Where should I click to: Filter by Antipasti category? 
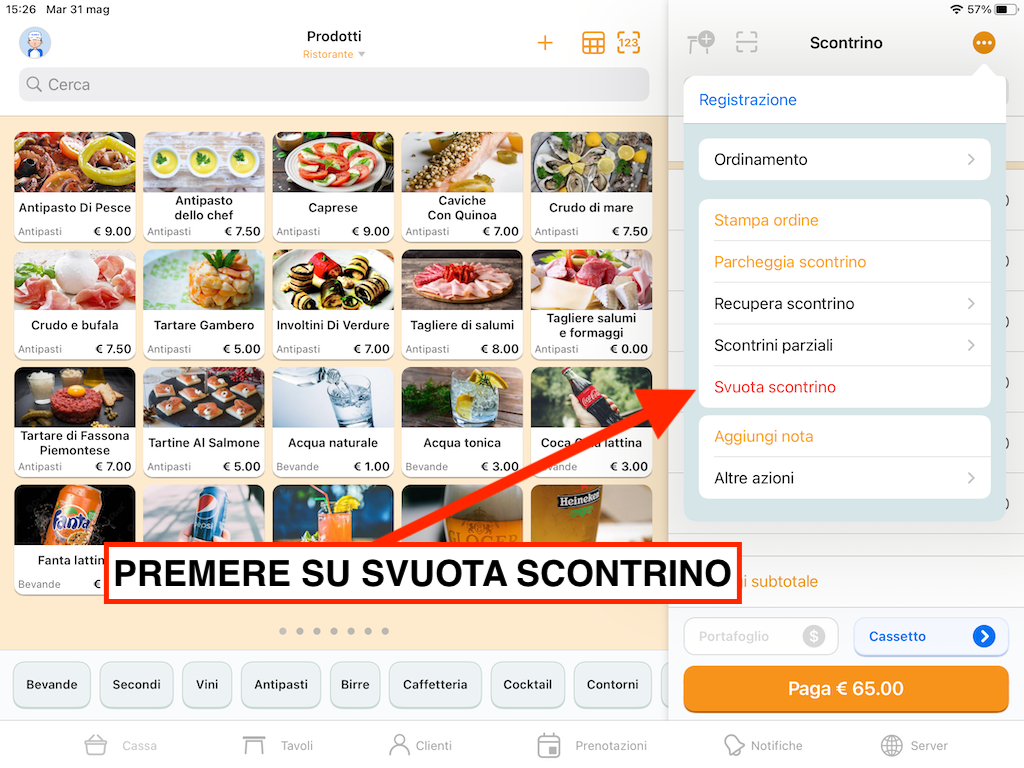281,684
